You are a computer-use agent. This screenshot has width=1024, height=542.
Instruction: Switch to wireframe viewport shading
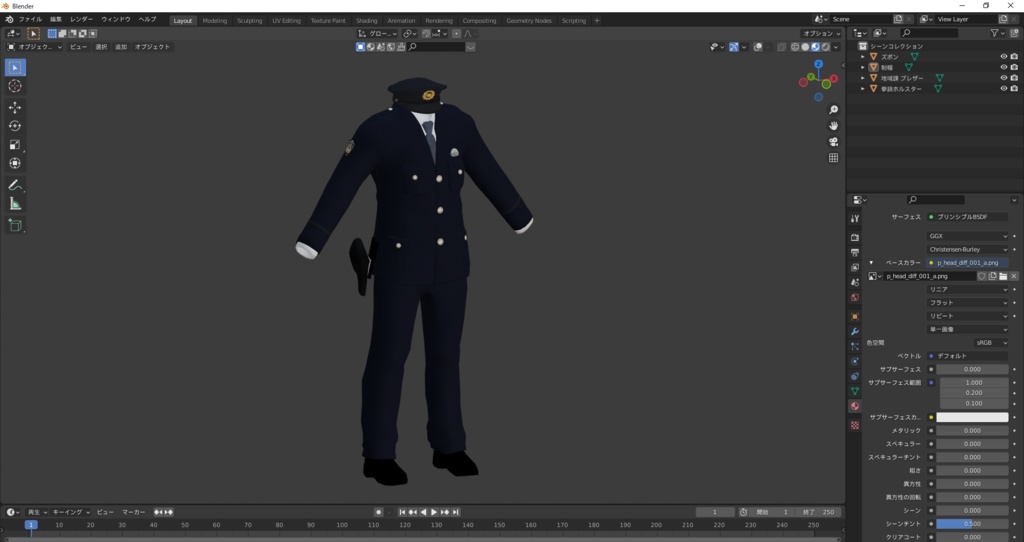coord(795,47)
